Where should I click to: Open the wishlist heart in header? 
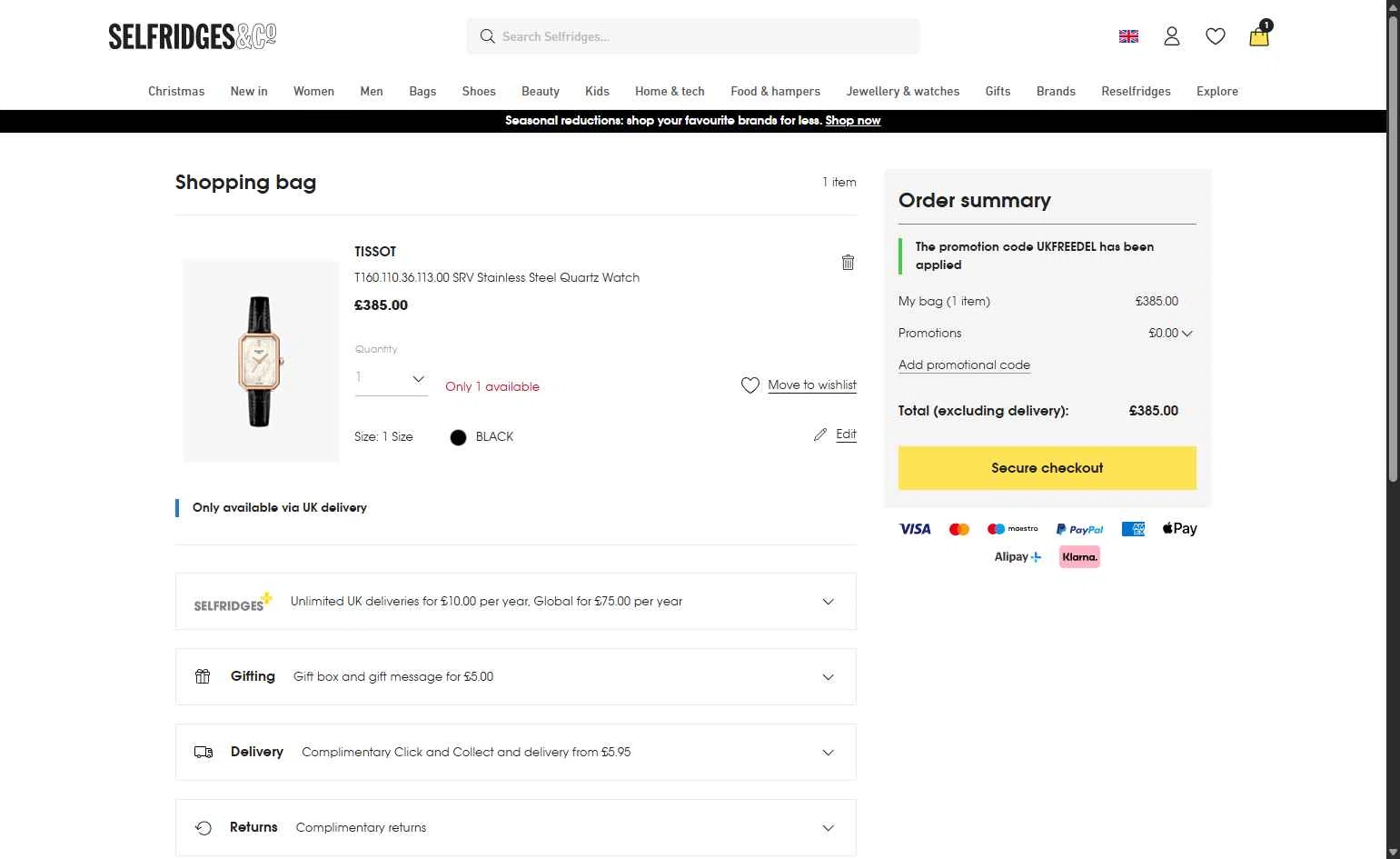pyautogui.click(x=1216, y=36)
